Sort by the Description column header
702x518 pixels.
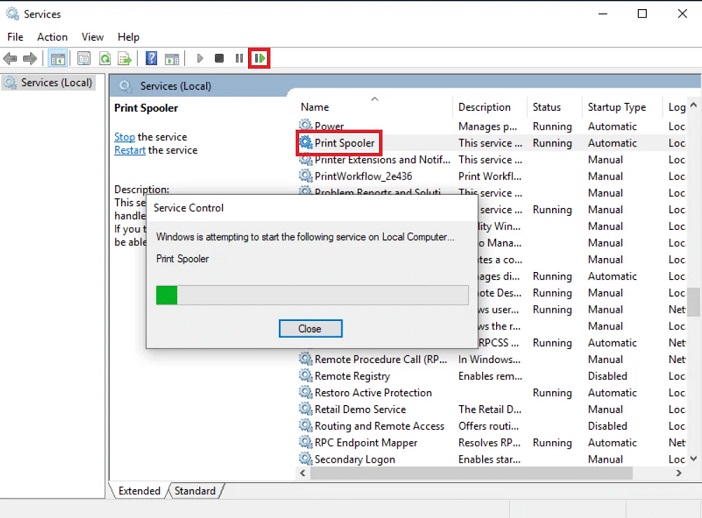(x=489, y=107)
